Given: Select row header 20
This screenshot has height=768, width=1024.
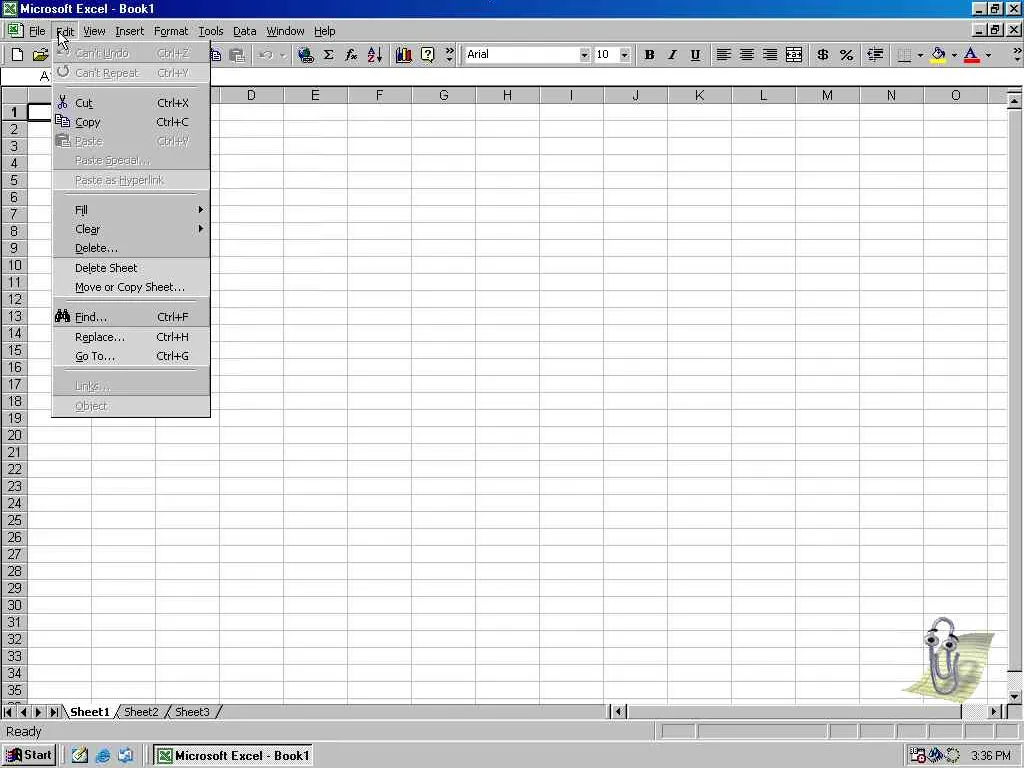Looking at the screenshot, I should coord(14,435).
